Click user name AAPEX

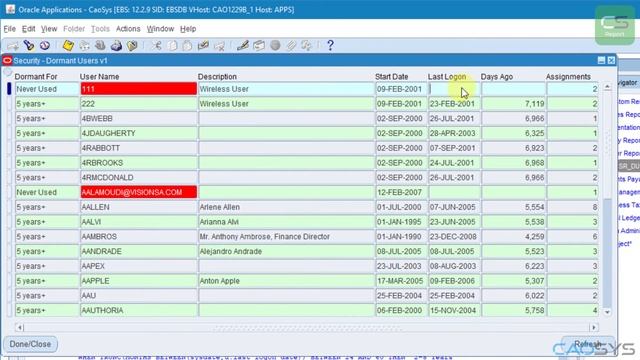138,266
